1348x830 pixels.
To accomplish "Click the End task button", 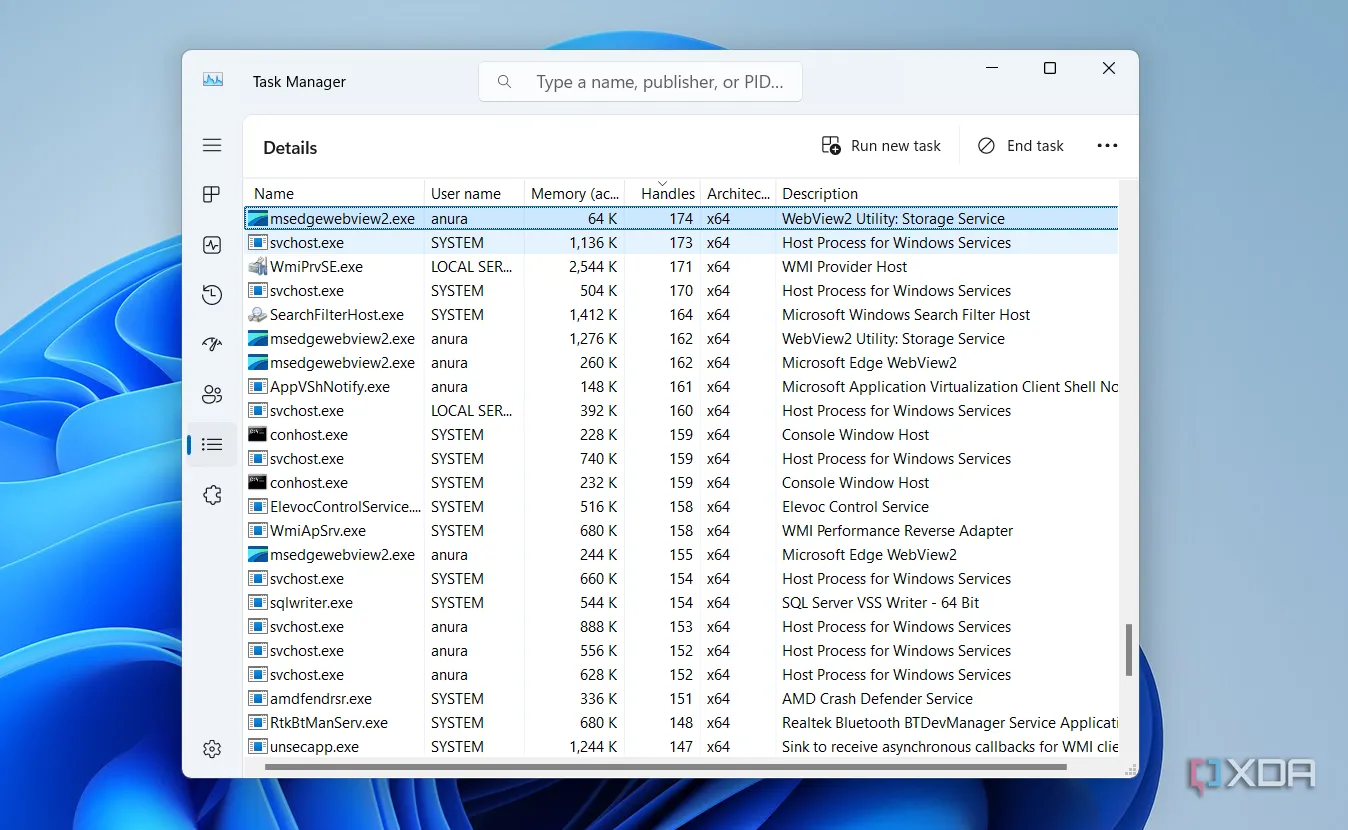I will click(x=1020, y=146).
